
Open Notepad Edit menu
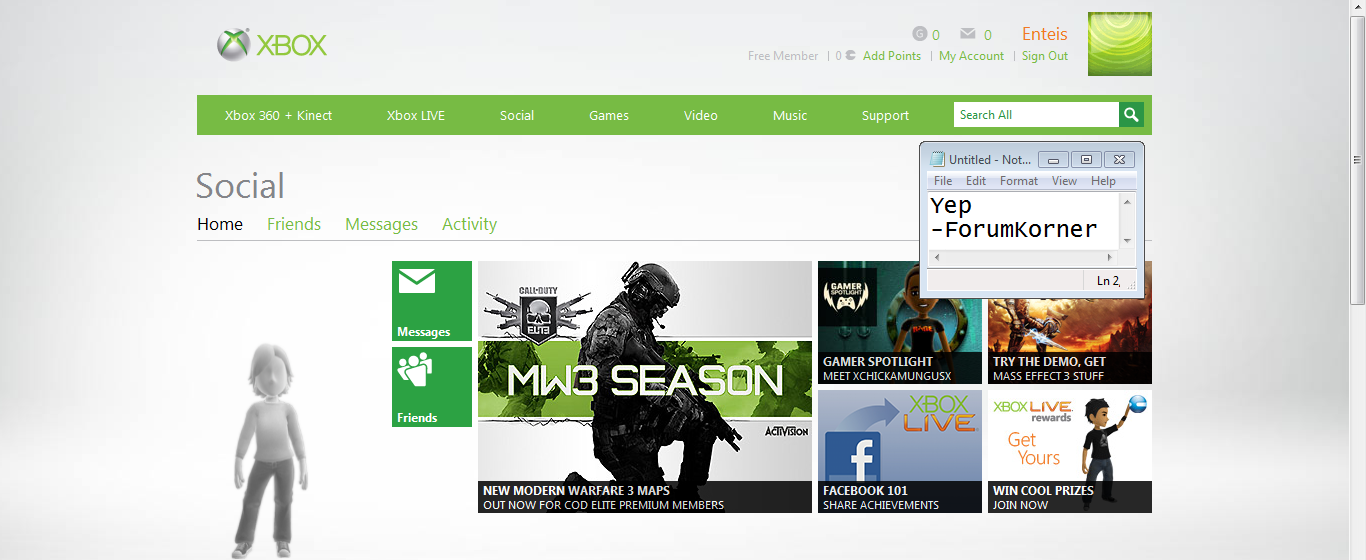click(976, 181)
